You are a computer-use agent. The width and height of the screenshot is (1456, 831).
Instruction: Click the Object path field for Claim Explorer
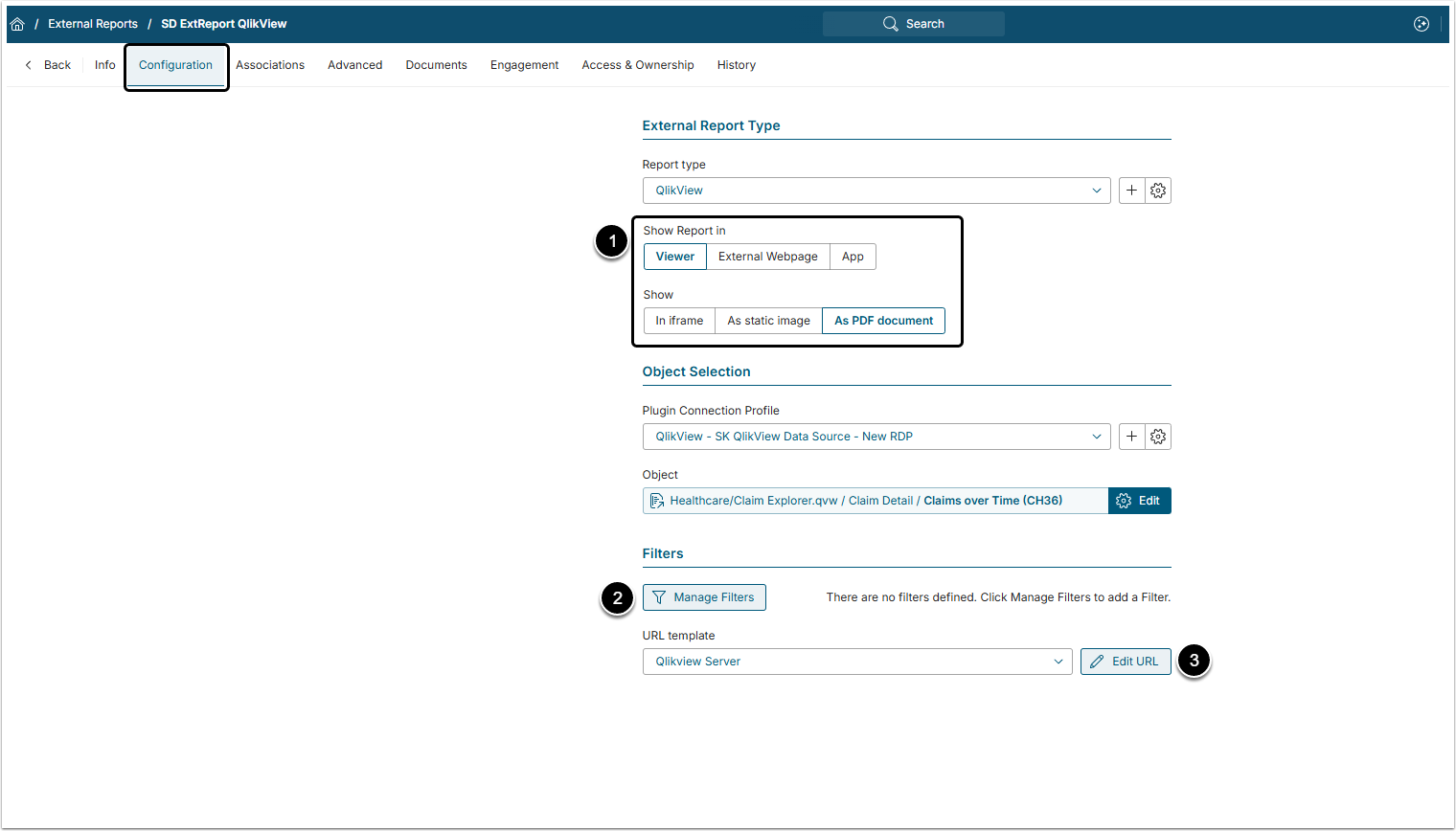point(875,501)
